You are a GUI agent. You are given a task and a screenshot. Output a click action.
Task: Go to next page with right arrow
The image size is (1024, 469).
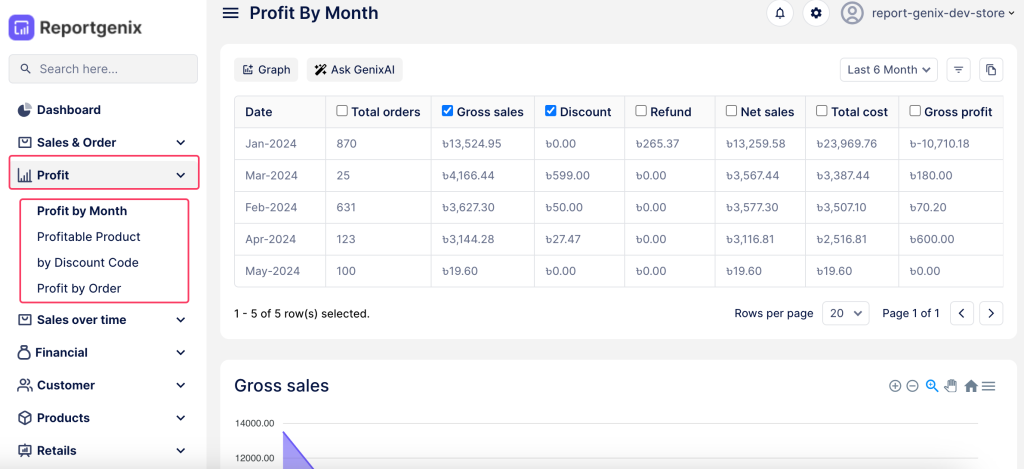coord(990,313)
